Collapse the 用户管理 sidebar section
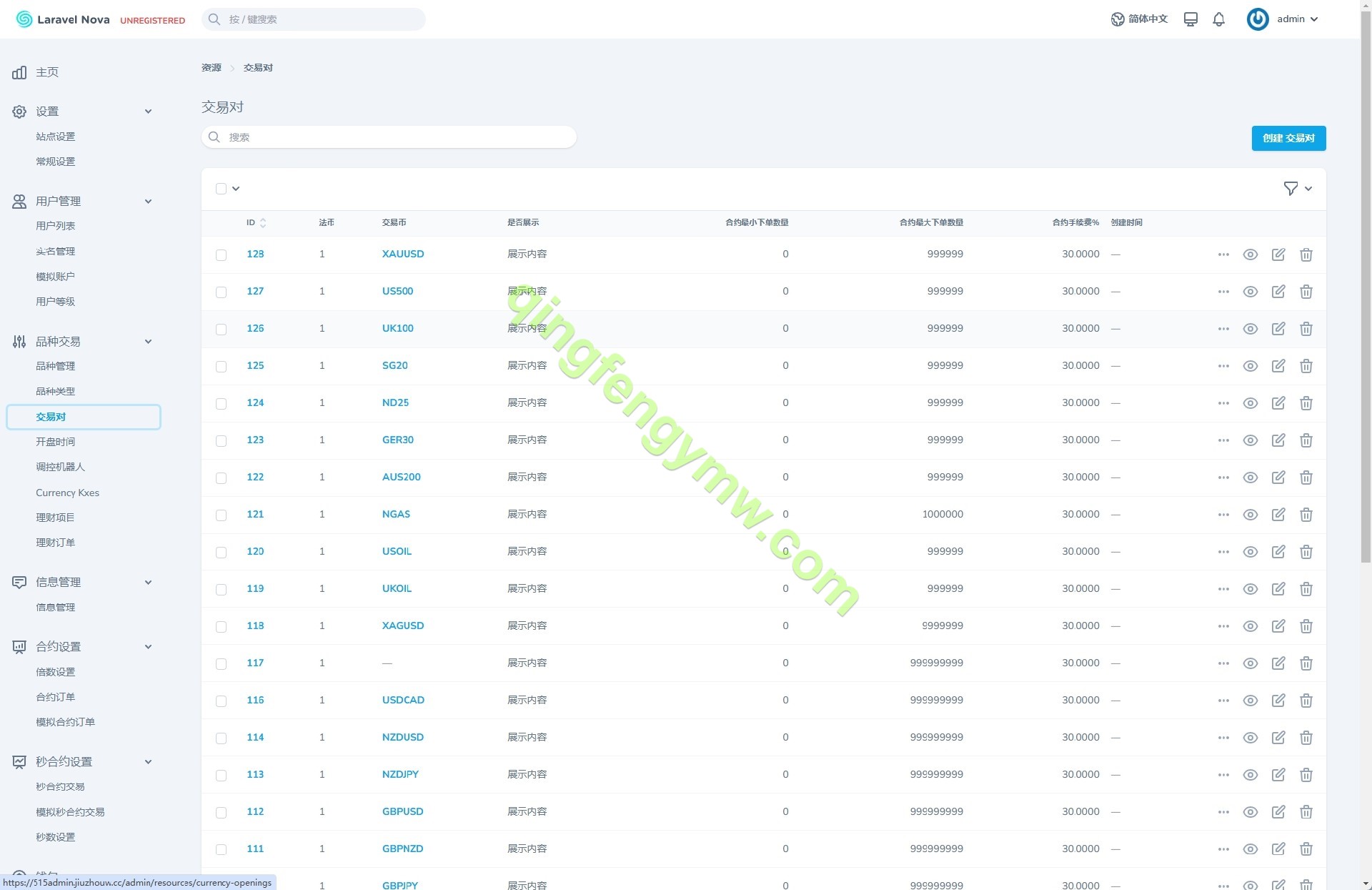The image size is (1372, 890). [x=148, y=202]
